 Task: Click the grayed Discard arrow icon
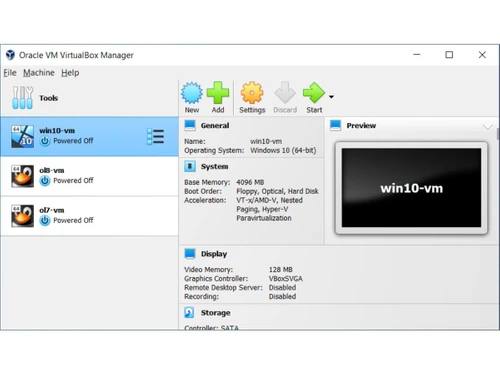tap(285, 92)
